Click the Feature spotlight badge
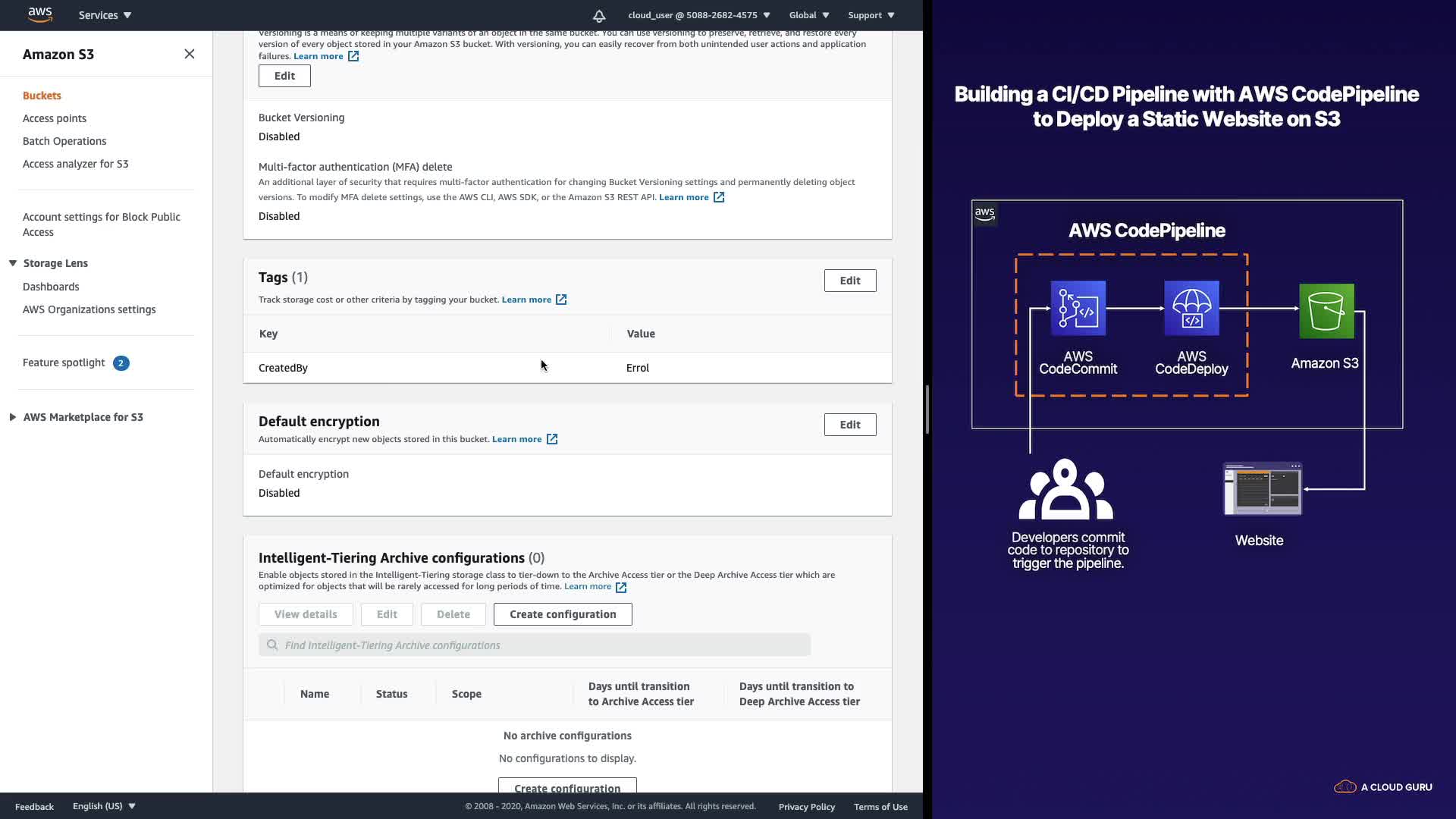 pyautogui.click(x=121, y=363)
